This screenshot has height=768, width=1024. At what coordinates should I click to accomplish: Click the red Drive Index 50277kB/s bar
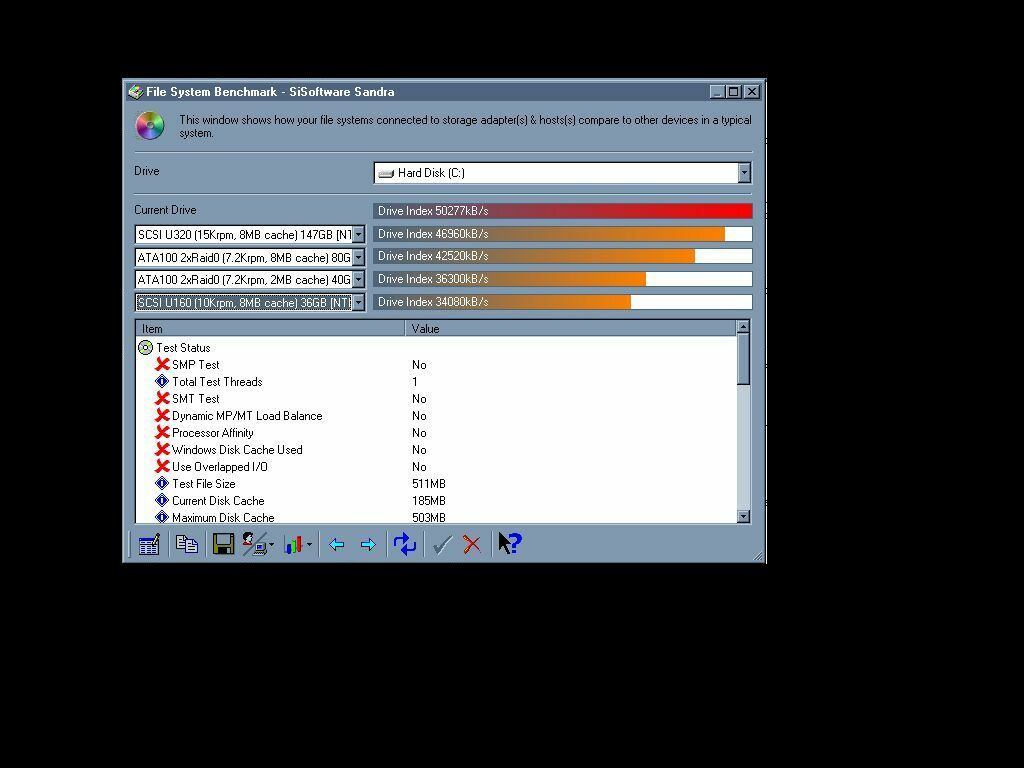(x=562, y=210)
